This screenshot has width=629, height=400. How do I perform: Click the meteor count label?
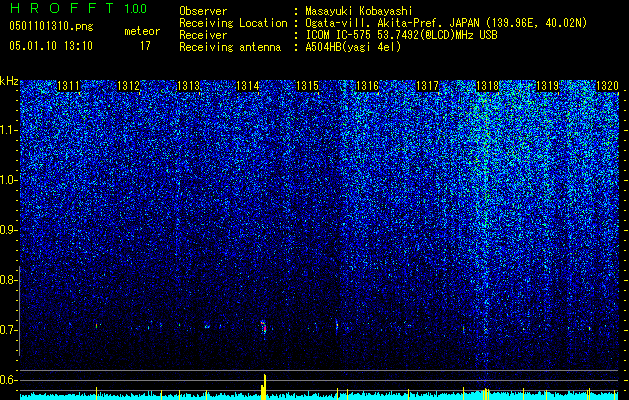142,31
